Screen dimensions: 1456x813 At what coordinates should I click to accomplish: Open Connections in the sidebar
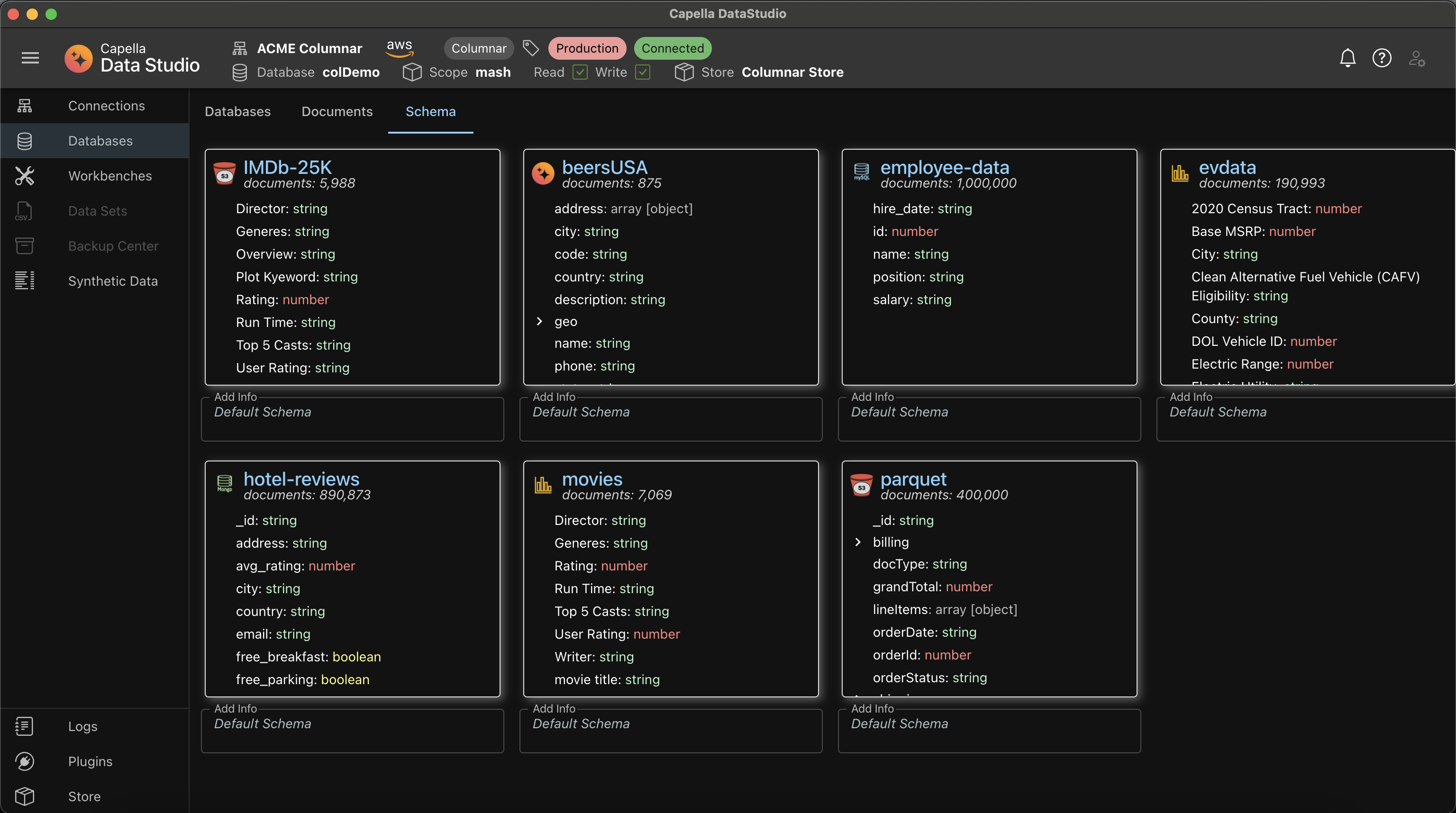(x=94, y=106)
